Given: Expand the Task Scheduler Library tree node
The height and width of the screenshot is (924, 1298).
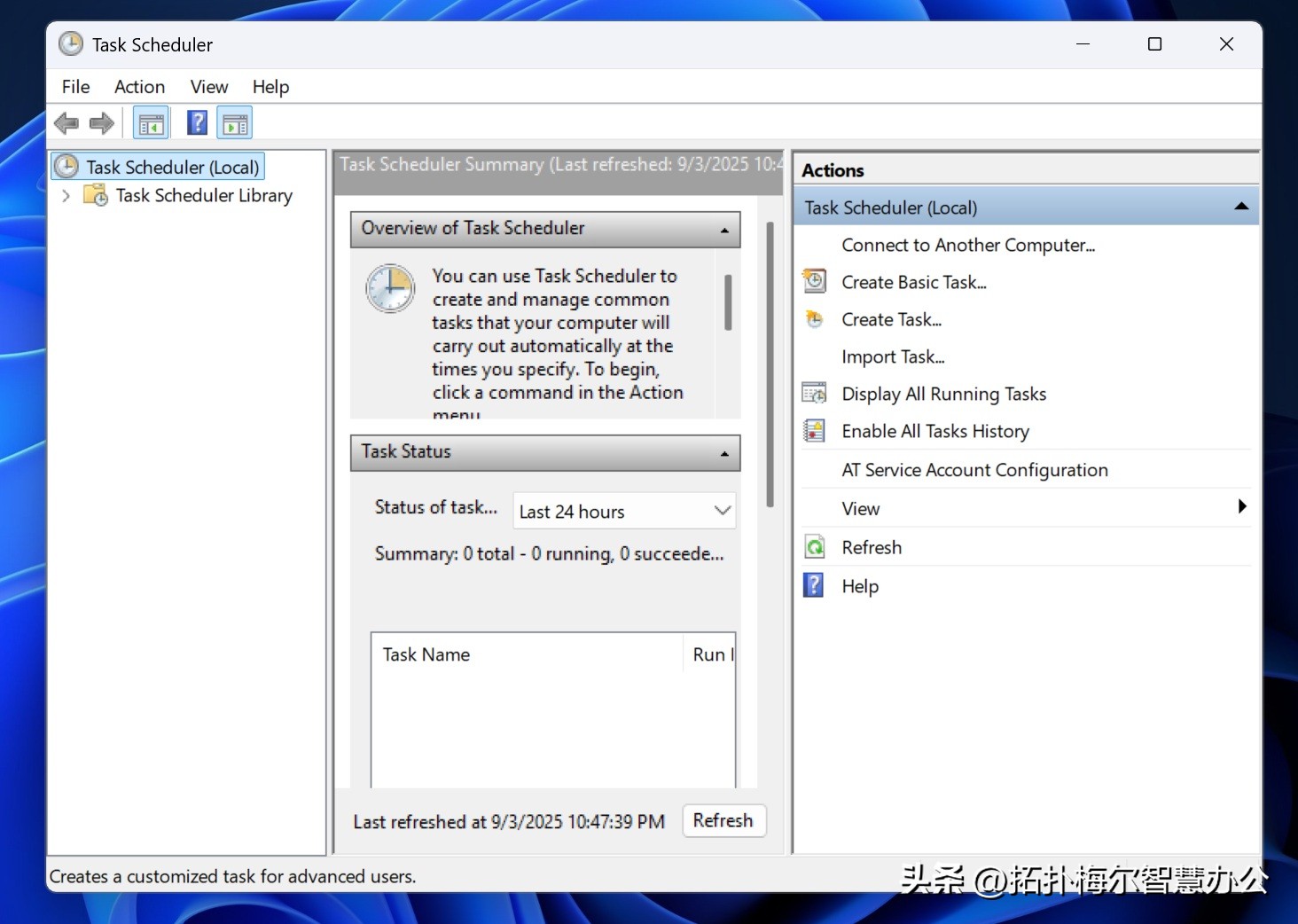Looking at the screenshot, I should coord(66,196).
